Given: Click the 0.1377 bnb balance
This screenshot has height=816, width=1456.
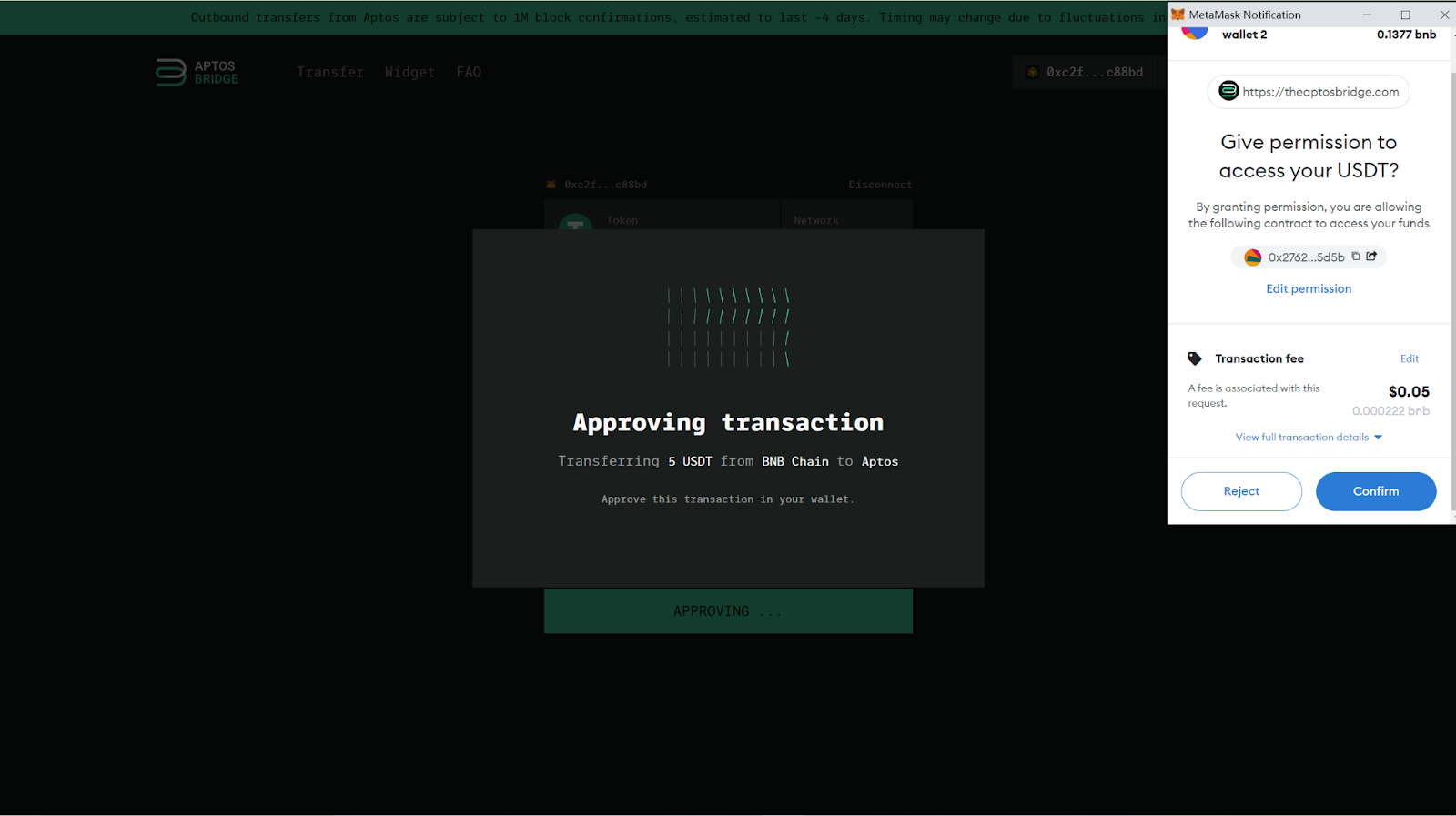Looking at the screenshot, I should 1406,35.
